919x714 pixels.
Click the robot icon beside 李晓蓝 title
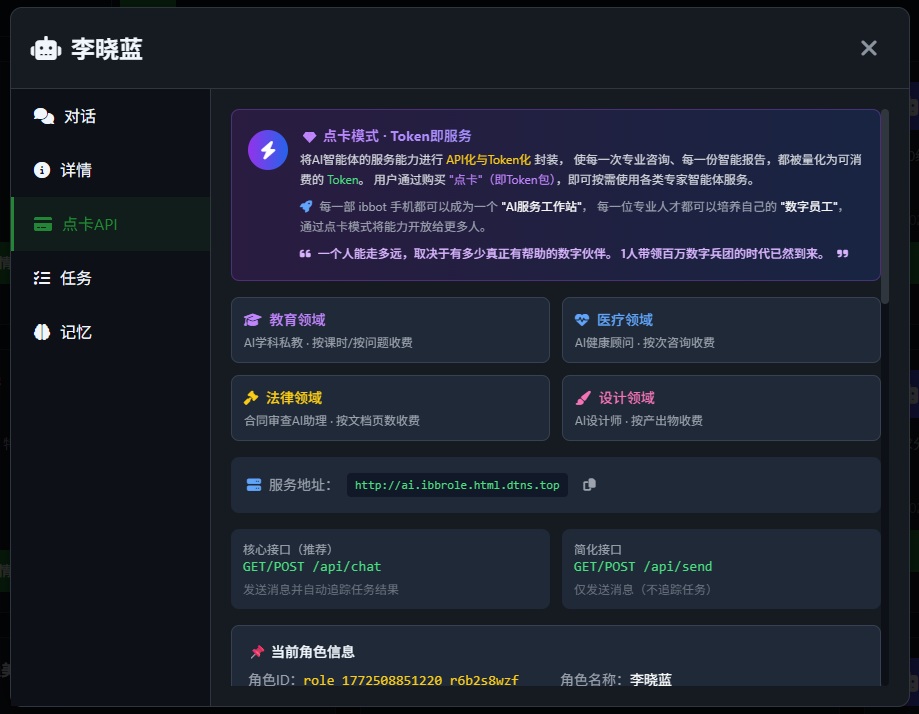coord(46,49)
